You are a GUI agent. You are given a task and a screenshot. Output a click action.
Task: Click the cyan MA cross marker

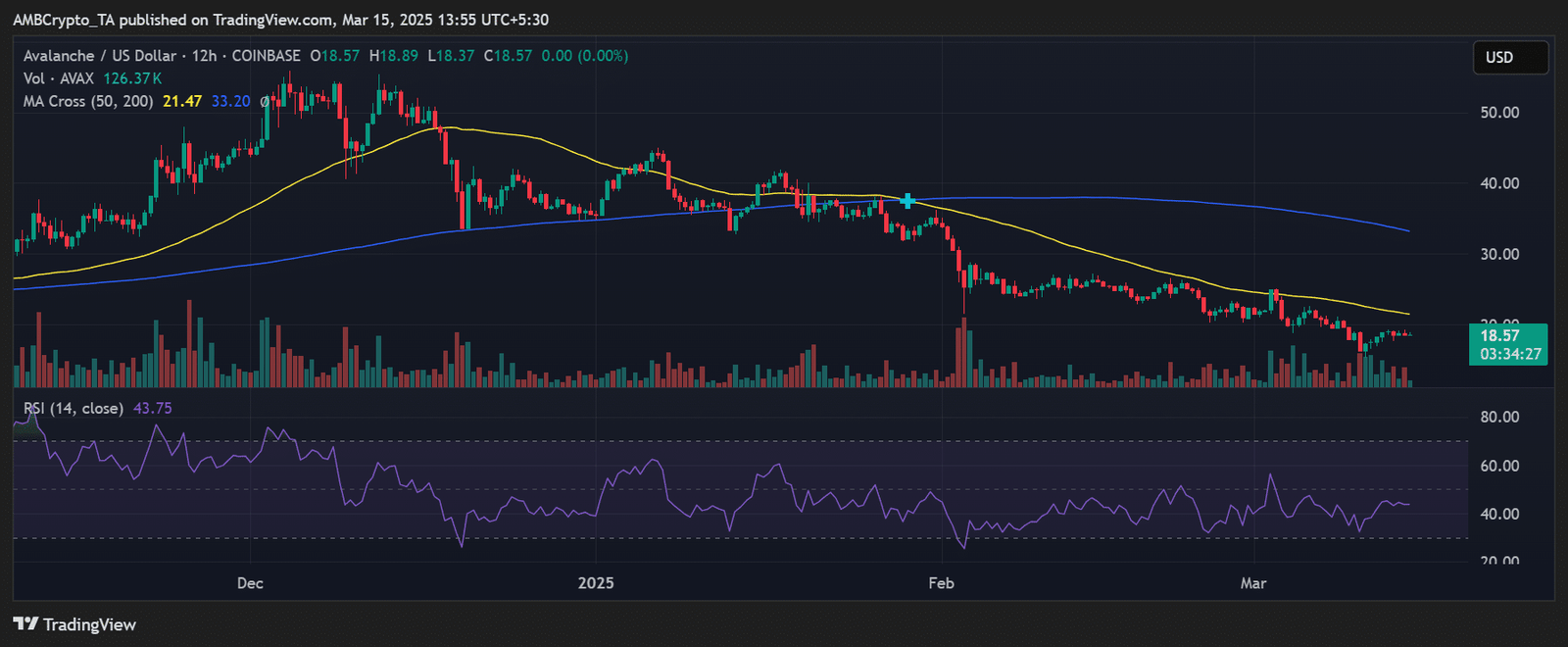click(907, 201)
